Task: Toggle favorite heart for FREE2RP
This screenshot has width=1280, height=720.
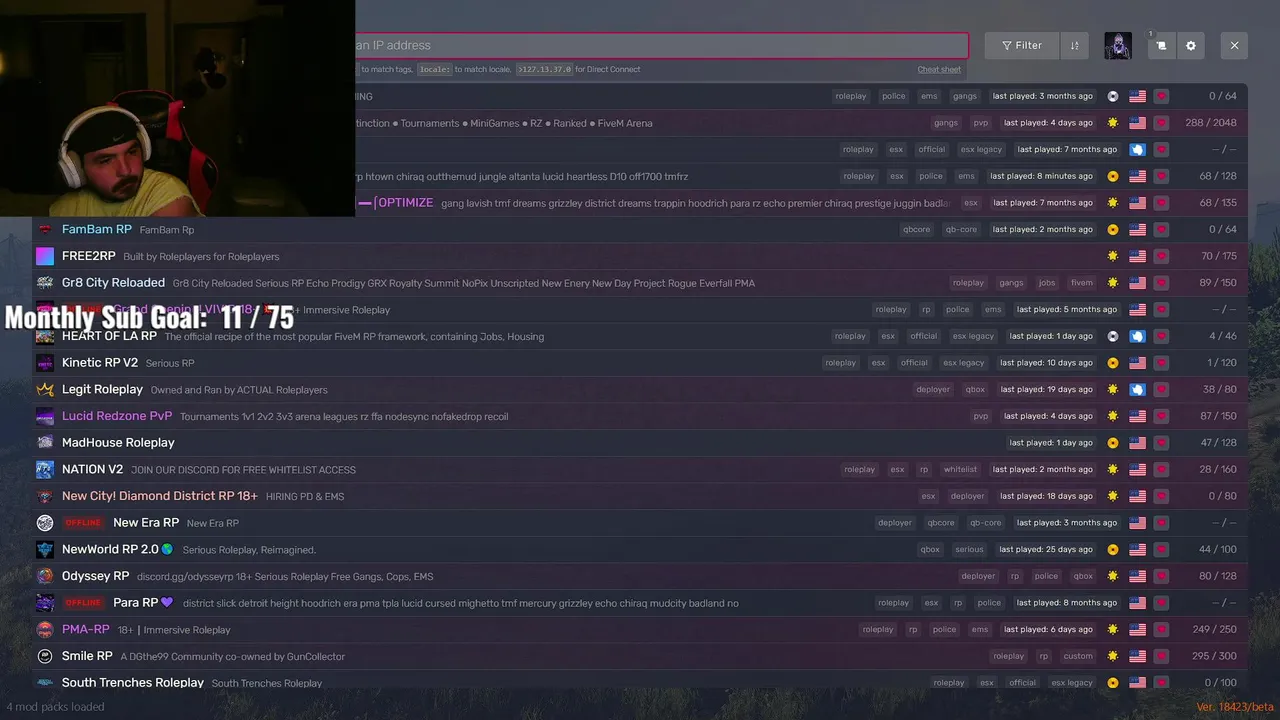Action: click(x=1161, y=256)
